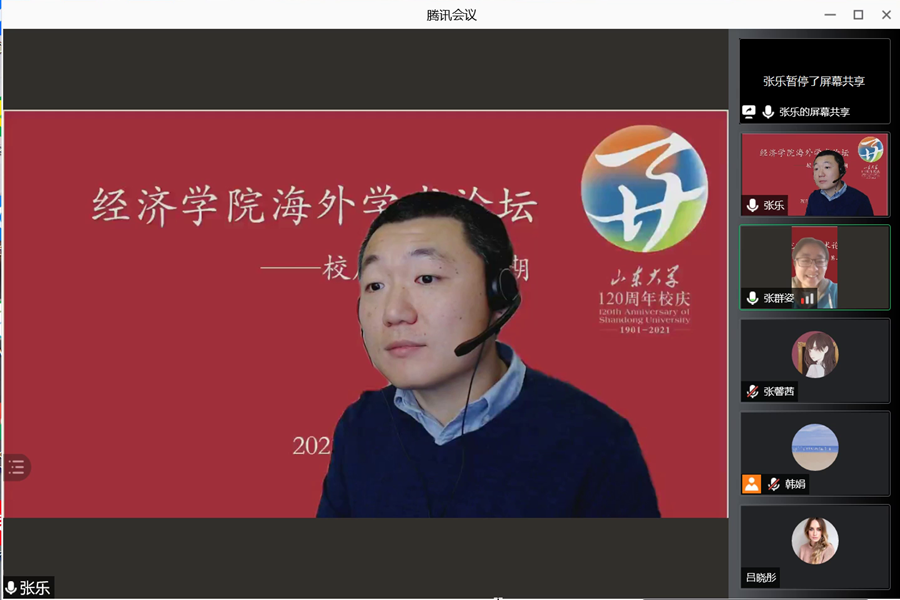Click the microphone icon beside 张乐 at bottom-left

click(x=11, y=588)
